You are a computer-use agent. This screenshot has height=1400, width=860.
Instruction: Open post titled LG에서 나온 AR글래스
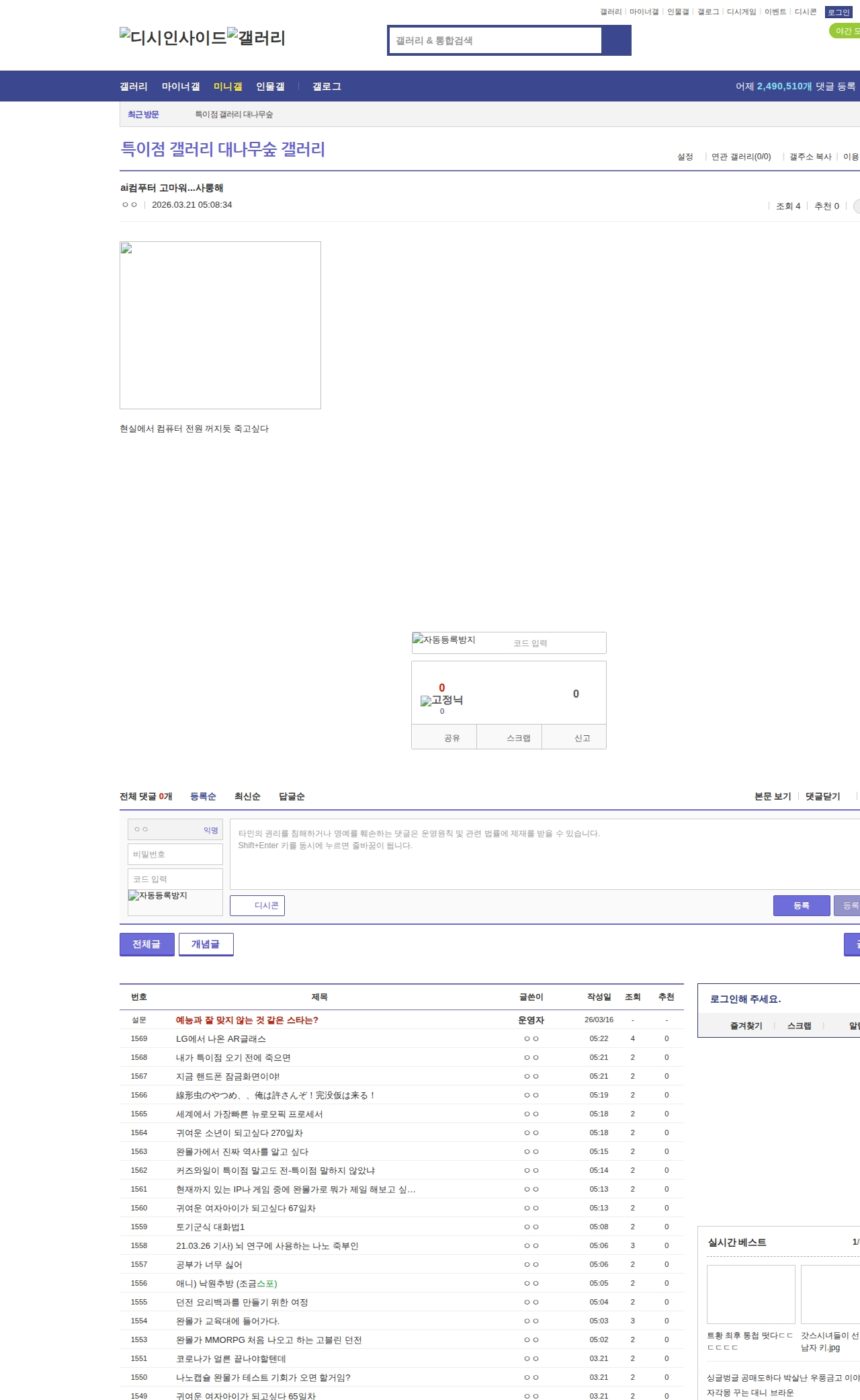pos(221,1038)
